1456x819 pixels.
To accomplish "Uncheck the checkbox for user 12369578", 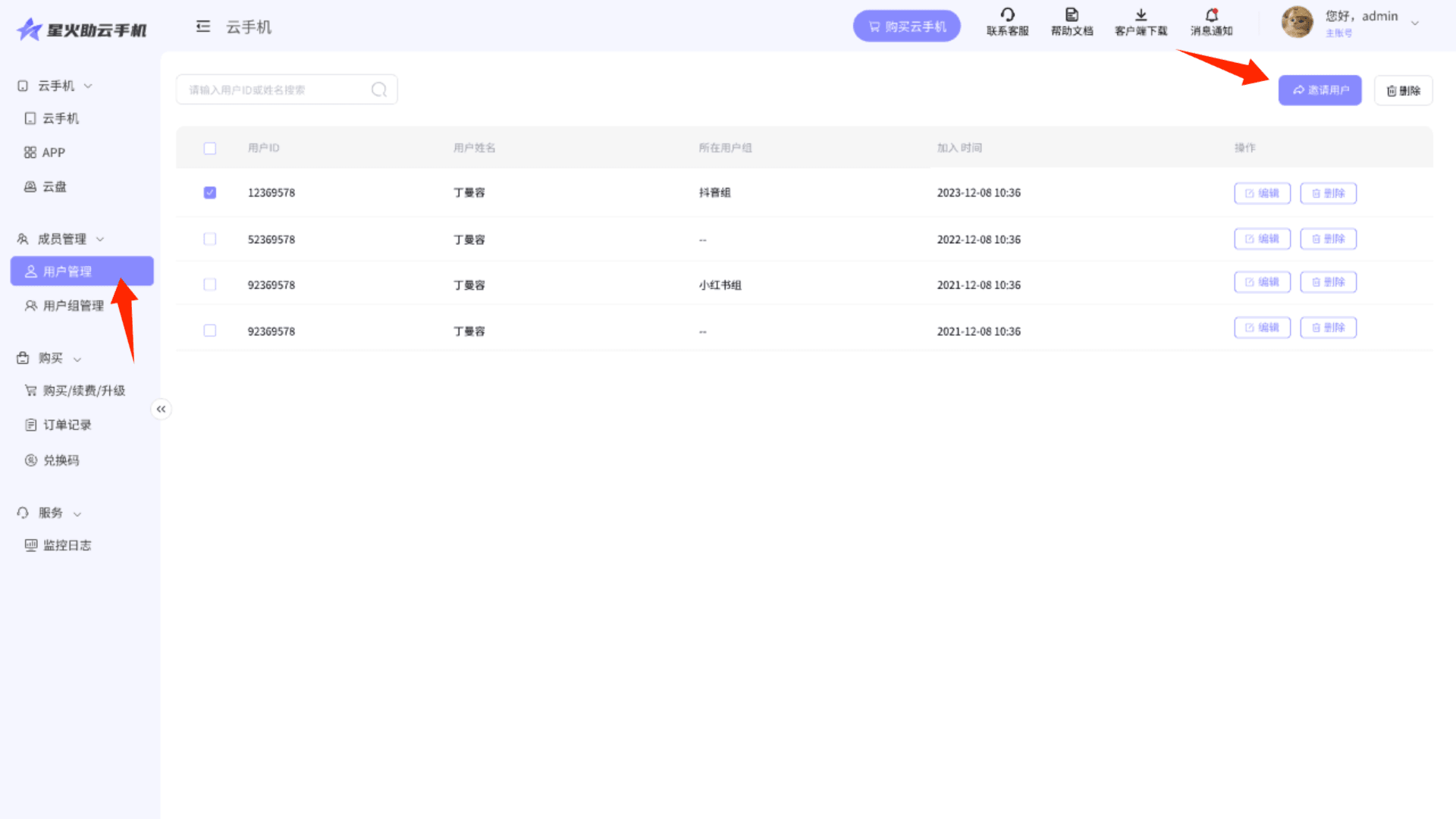I will click(210, 193).
